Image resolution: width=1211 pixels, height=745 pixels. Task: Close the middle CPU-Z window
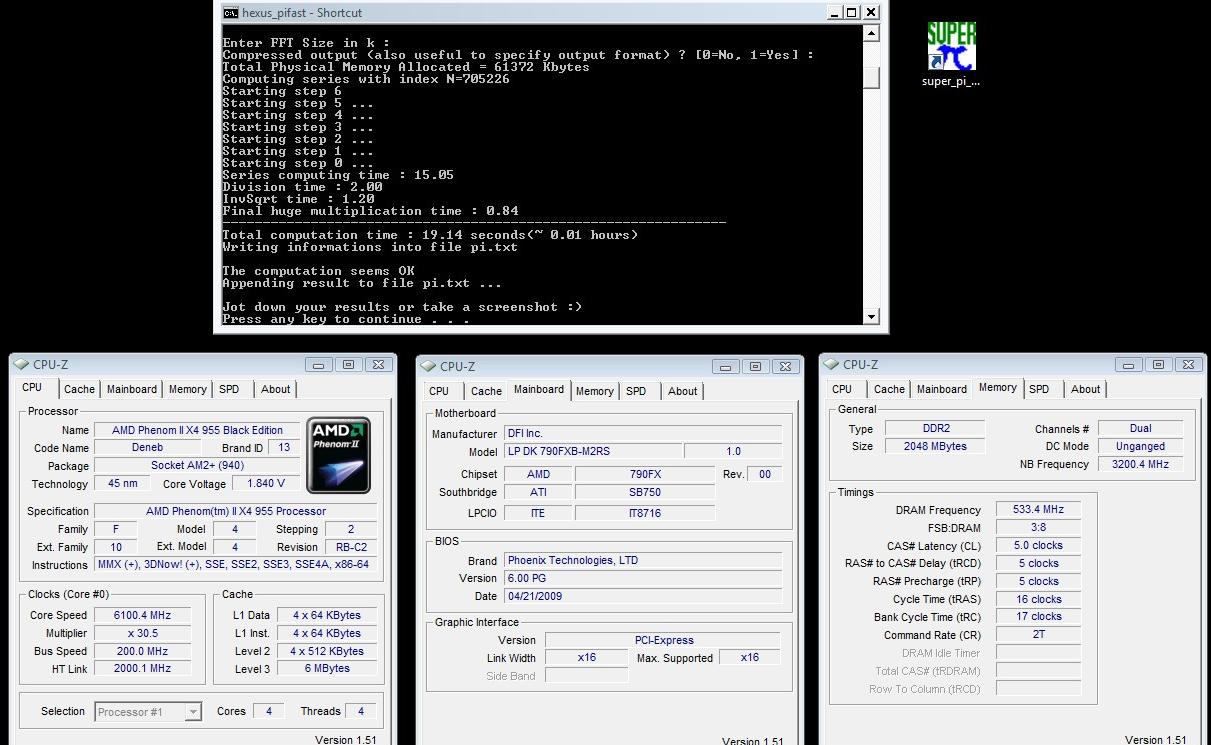click(x=785, y=366)
